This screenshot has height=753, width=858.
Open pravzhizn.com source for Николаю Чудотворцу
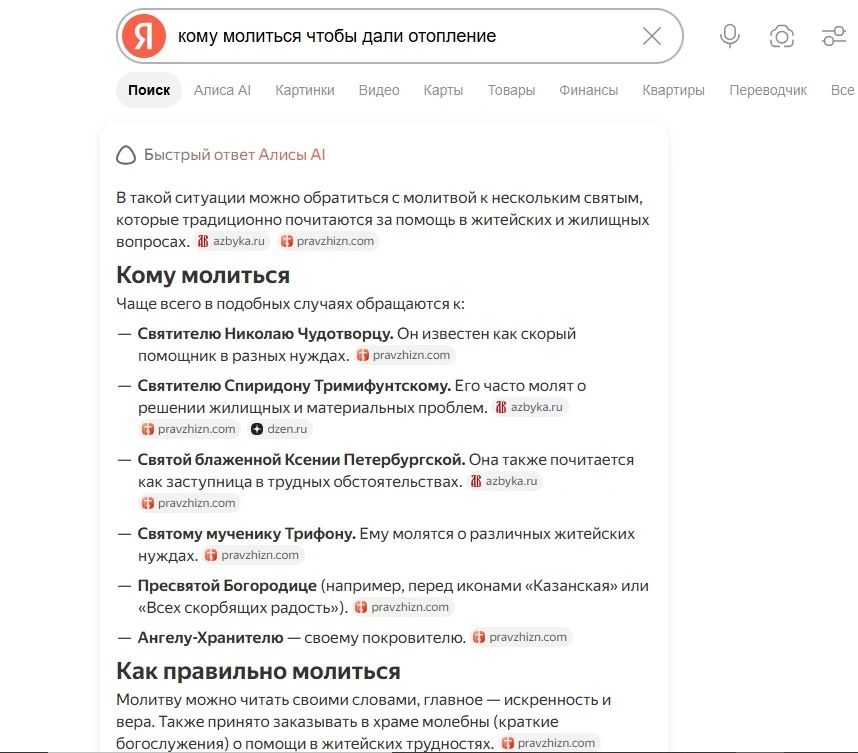[x=404, y=355]
